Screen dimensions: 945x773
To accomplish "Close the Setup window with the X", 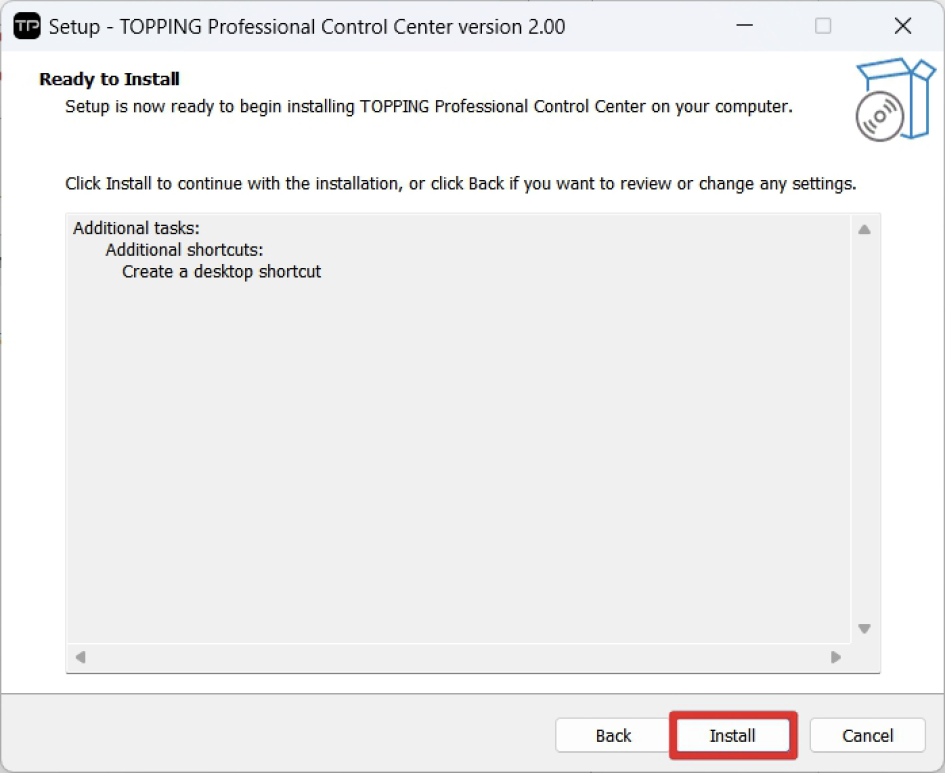I will tap(902, 26).
